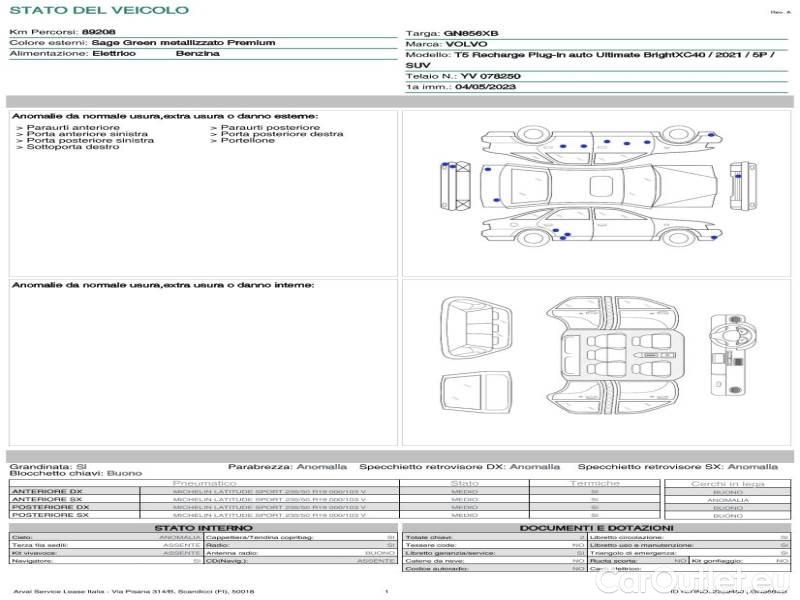Click the STATO DEL VEICOLO title
This screenshot has height=600, width=800.
(99, 10)
